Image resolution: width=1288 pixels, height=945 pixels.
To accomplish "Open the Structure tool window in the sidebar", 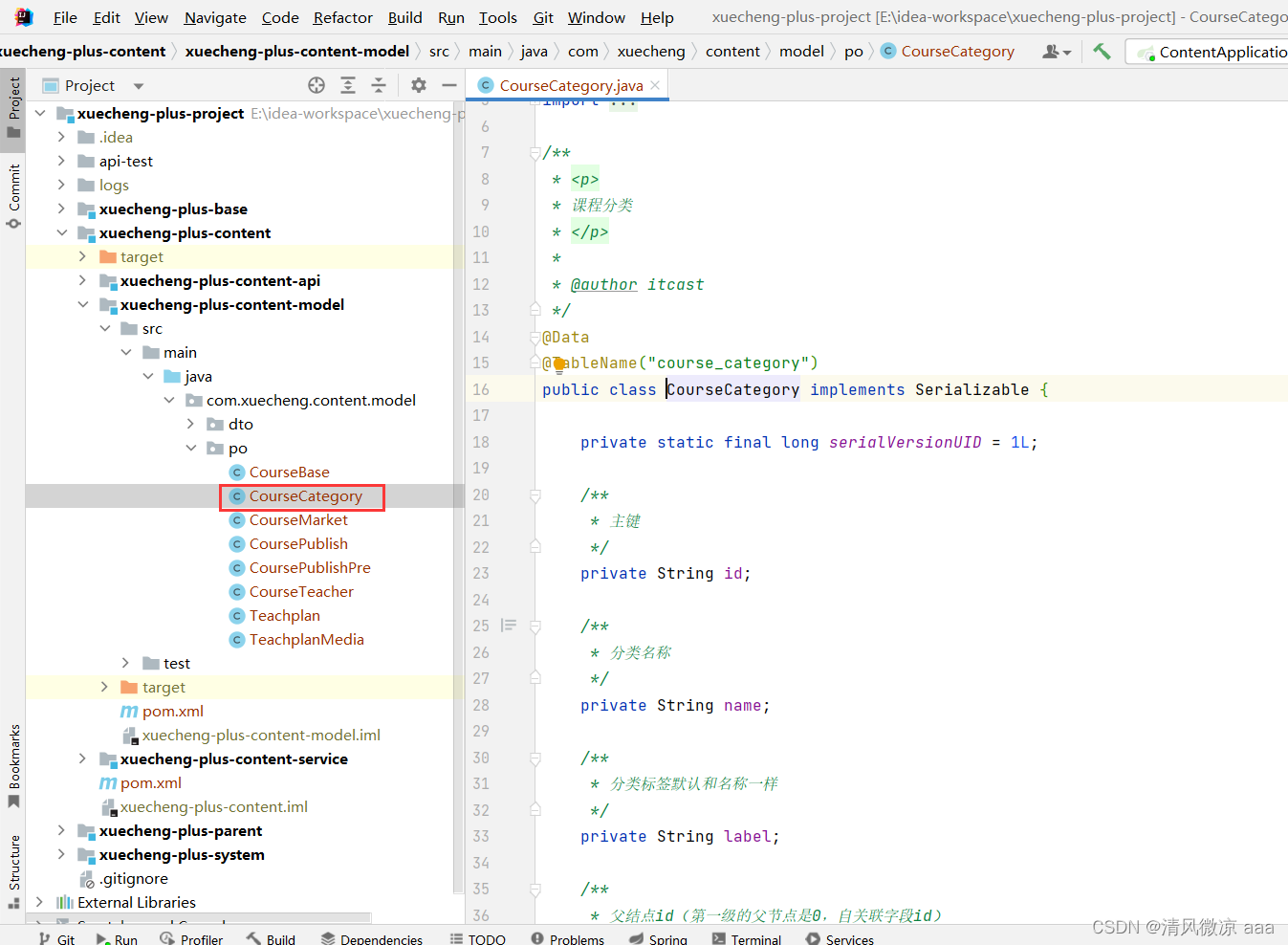I will coord(13,871).
